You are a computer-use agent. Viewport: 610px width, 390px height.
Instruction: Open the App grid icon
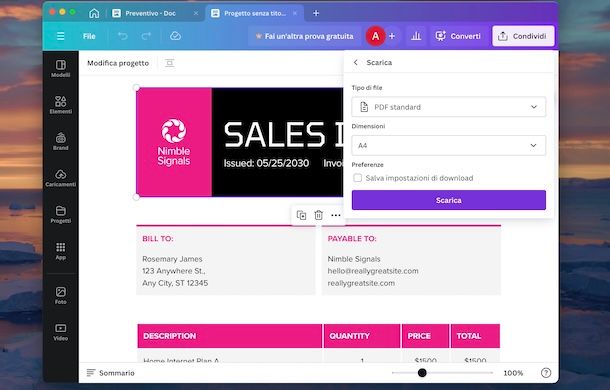tap(61, 251)
